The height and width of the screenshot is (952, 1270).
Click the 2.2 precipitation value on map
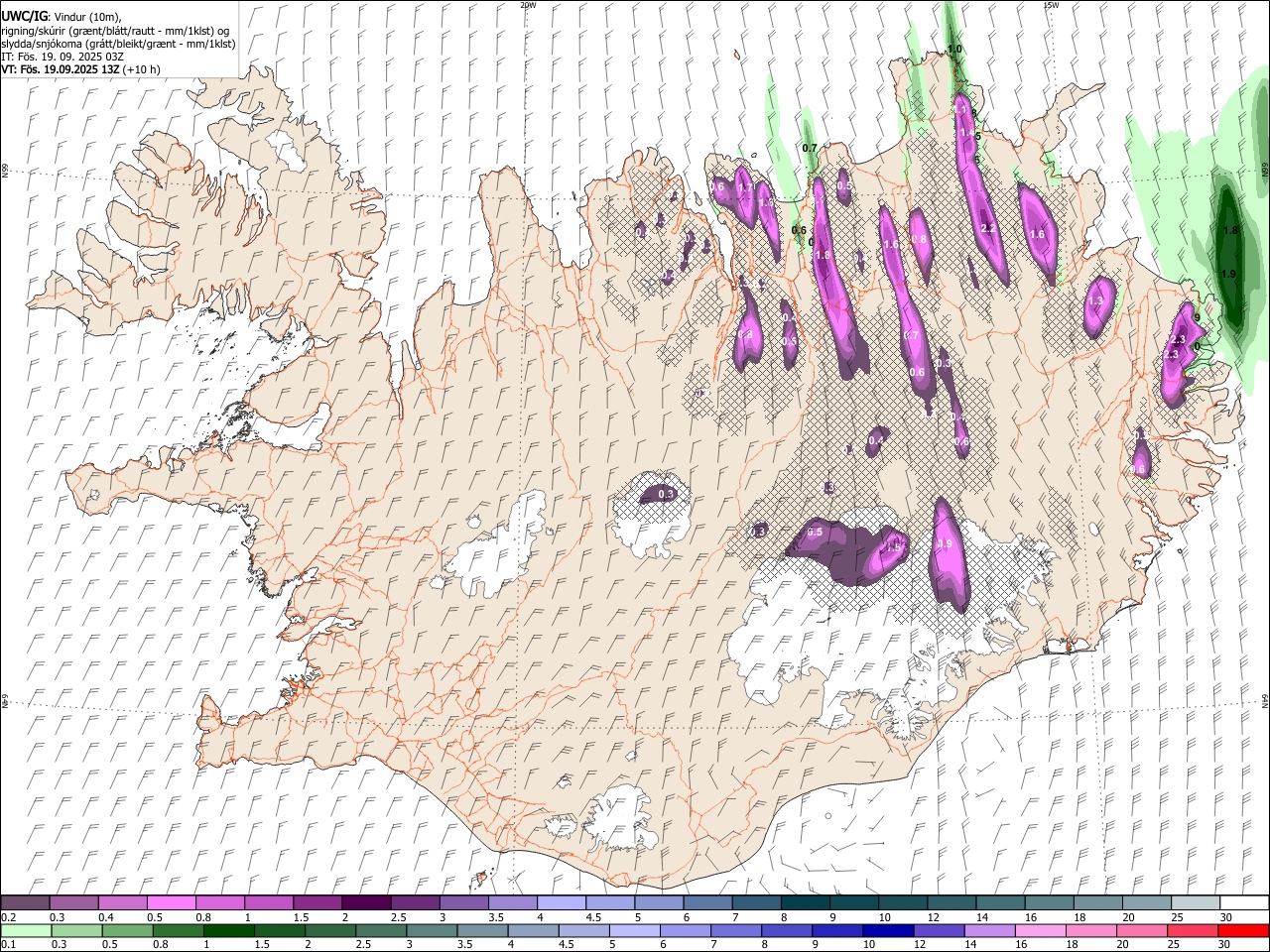tap(987, 228)
